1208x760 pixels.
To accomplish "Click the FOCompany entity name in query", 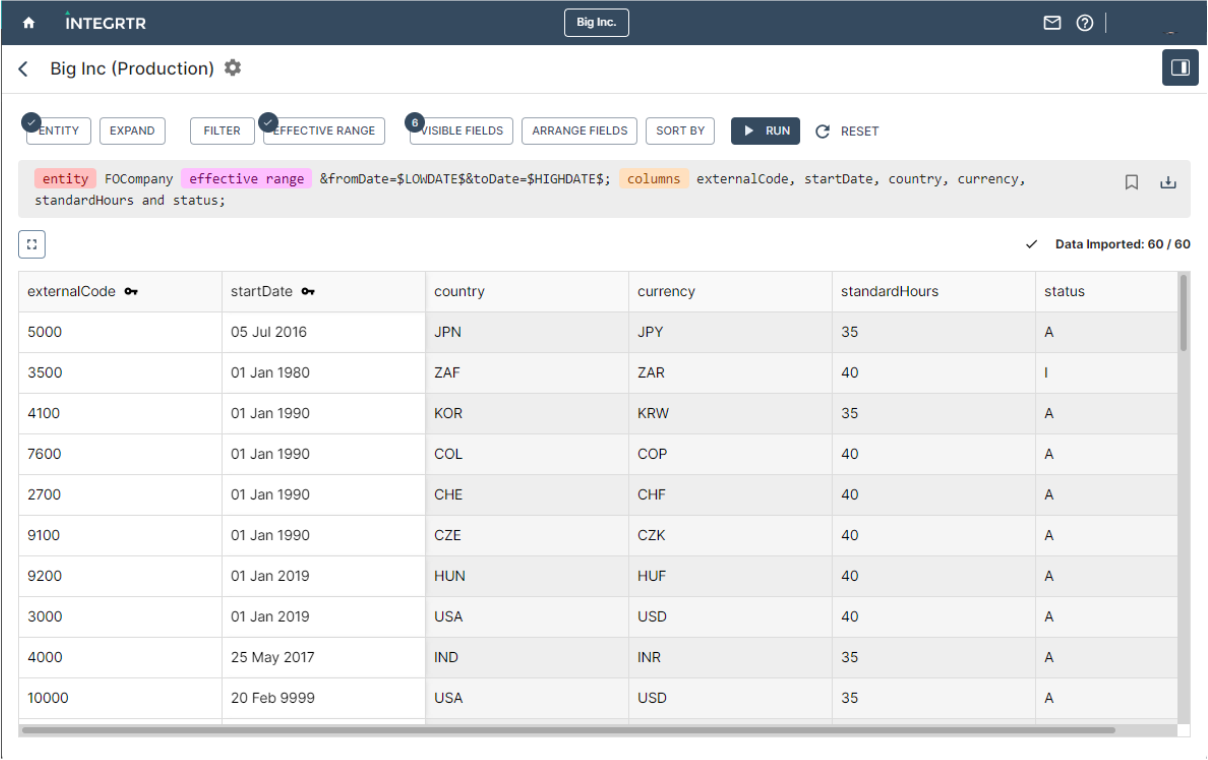I will (139, 179).
